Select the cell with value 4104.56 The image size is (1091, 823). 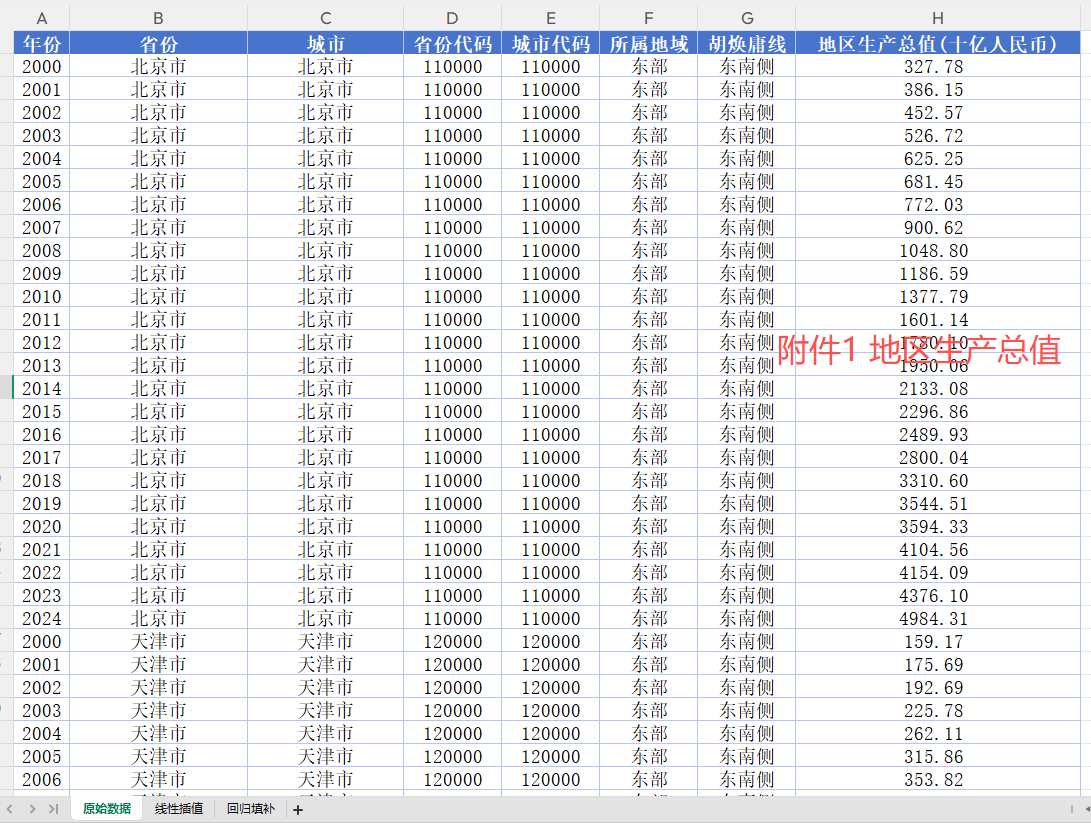tap(938, 549)
